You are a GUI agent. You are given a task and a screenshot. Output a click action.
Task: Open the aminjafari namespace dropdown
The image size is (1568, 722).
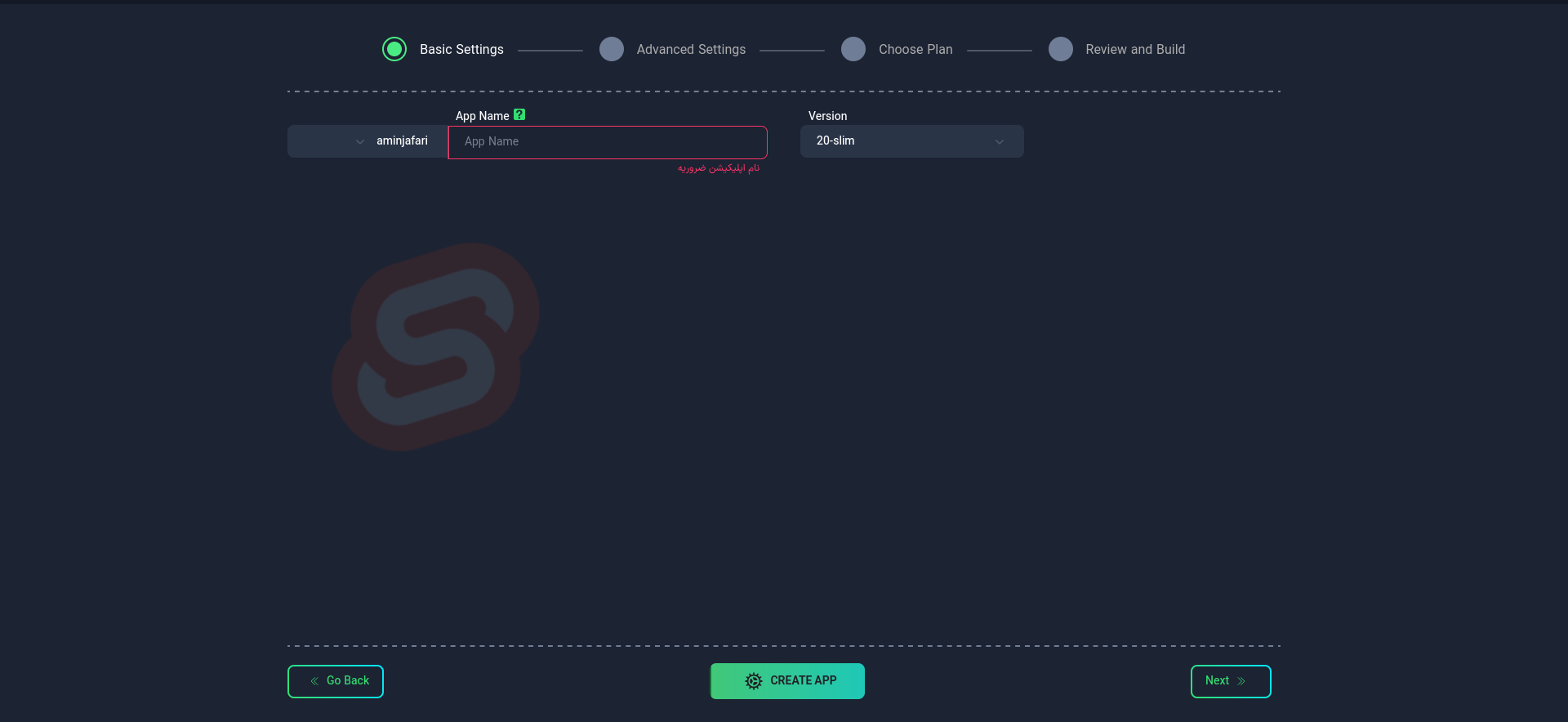pos(367,141)
